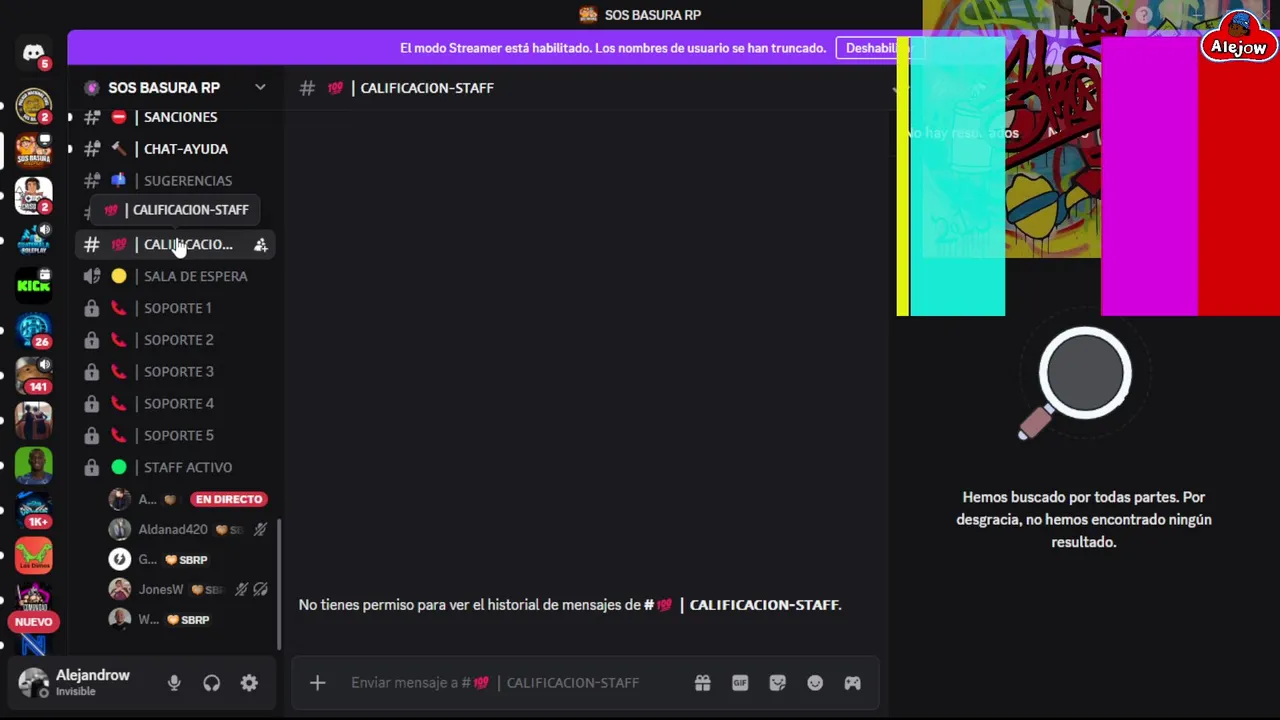The width and height of the screenshot is (1280, 720).
Task: Open User Settings gear
Action: (x=249, y=683)
